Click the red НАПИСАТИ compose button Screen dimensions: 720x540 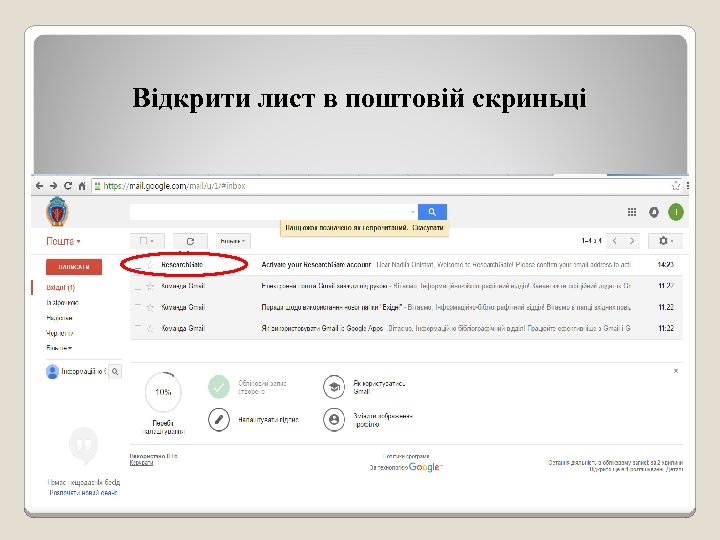[x=73, y=267]
